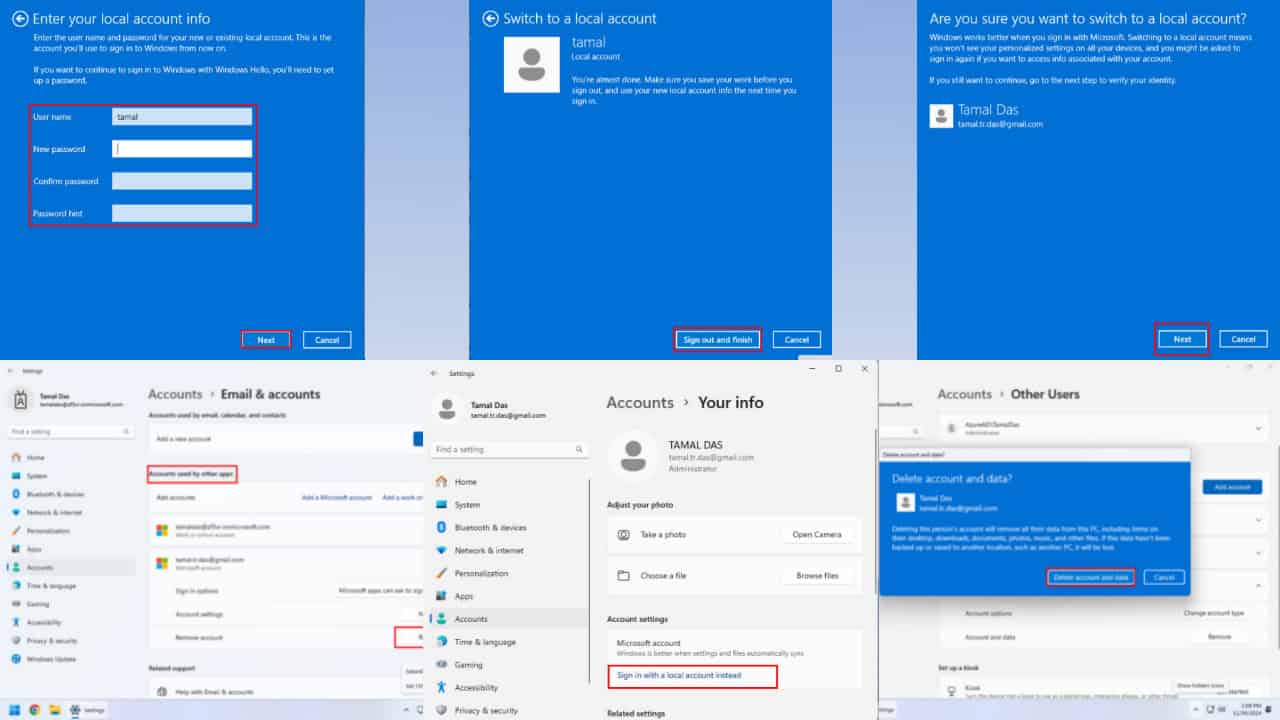Screen dimensions: 1280x720
Task: Select Privacy & security in Email & accounts sidebar
Action: click(52, 640)
